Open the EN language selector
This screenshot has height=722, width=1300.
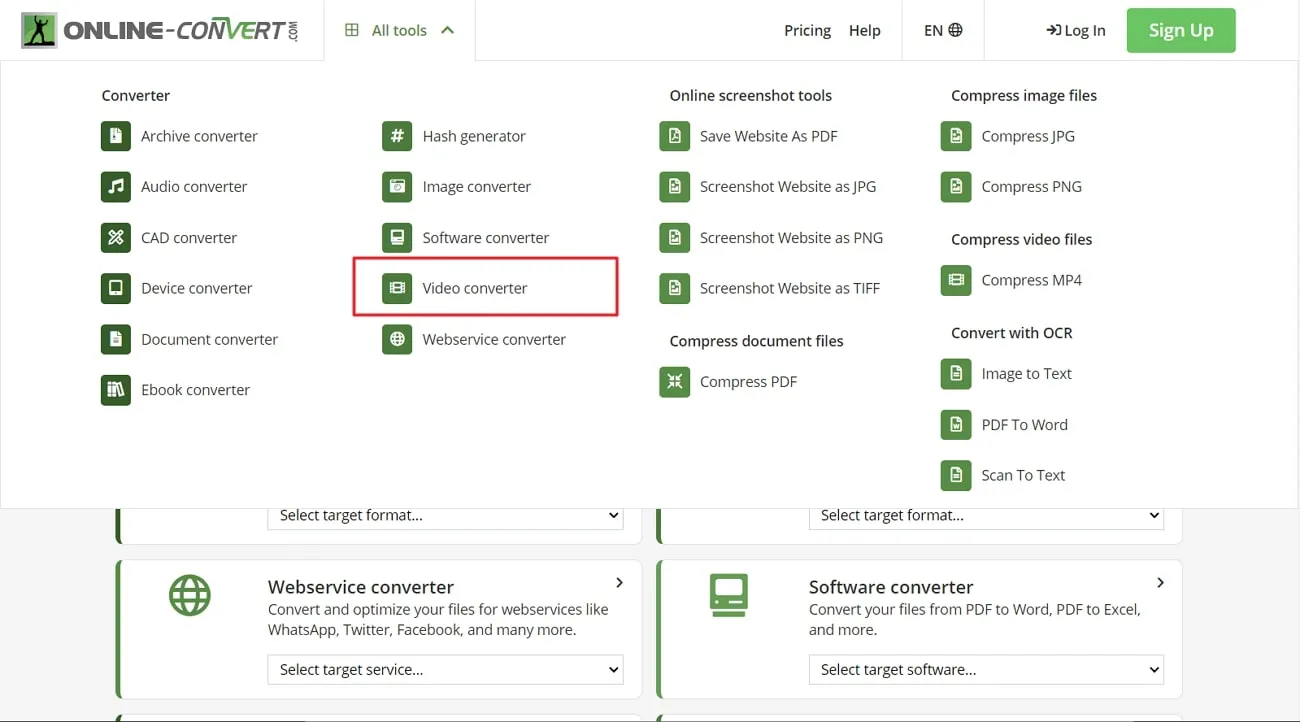point(941,30)
